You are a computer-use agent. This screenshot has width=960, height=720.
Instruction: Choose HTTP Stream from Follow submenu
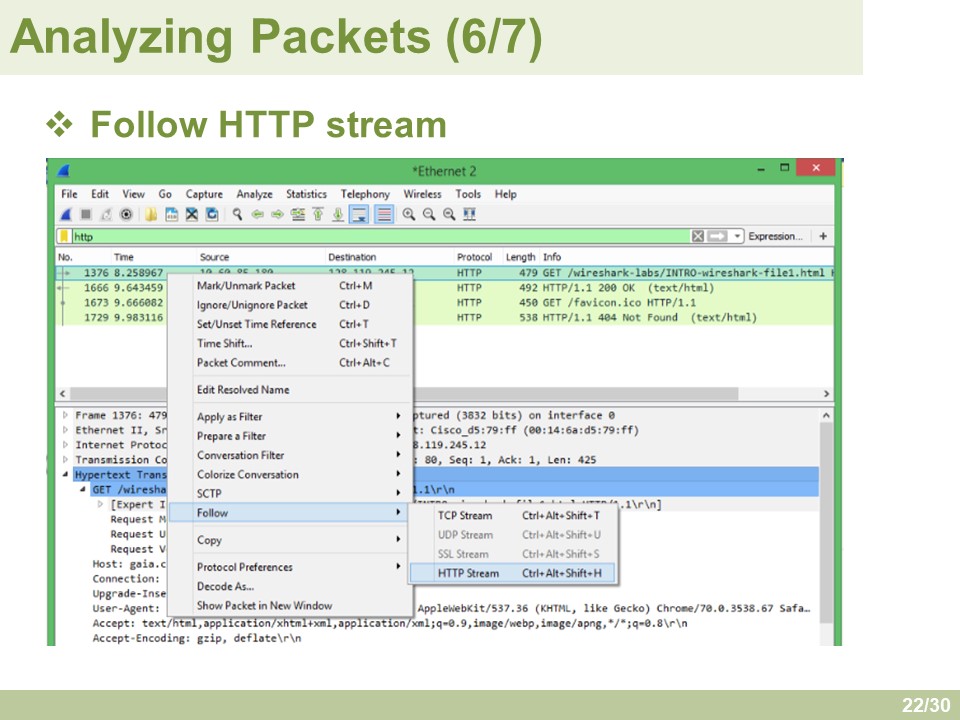(x=468, y=573)
